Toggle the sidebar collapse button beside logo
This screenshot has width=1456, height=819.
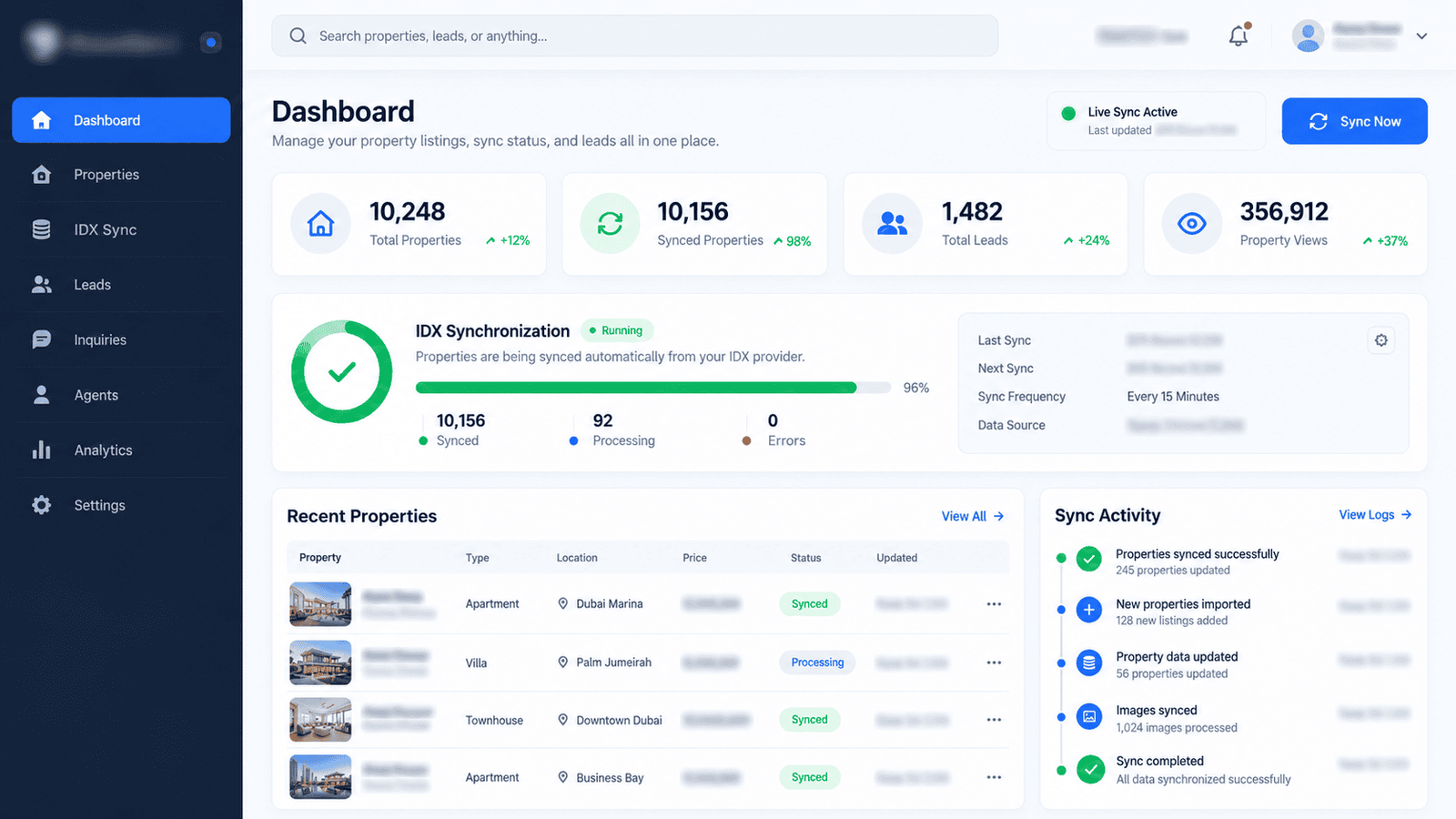pos(211,42)
